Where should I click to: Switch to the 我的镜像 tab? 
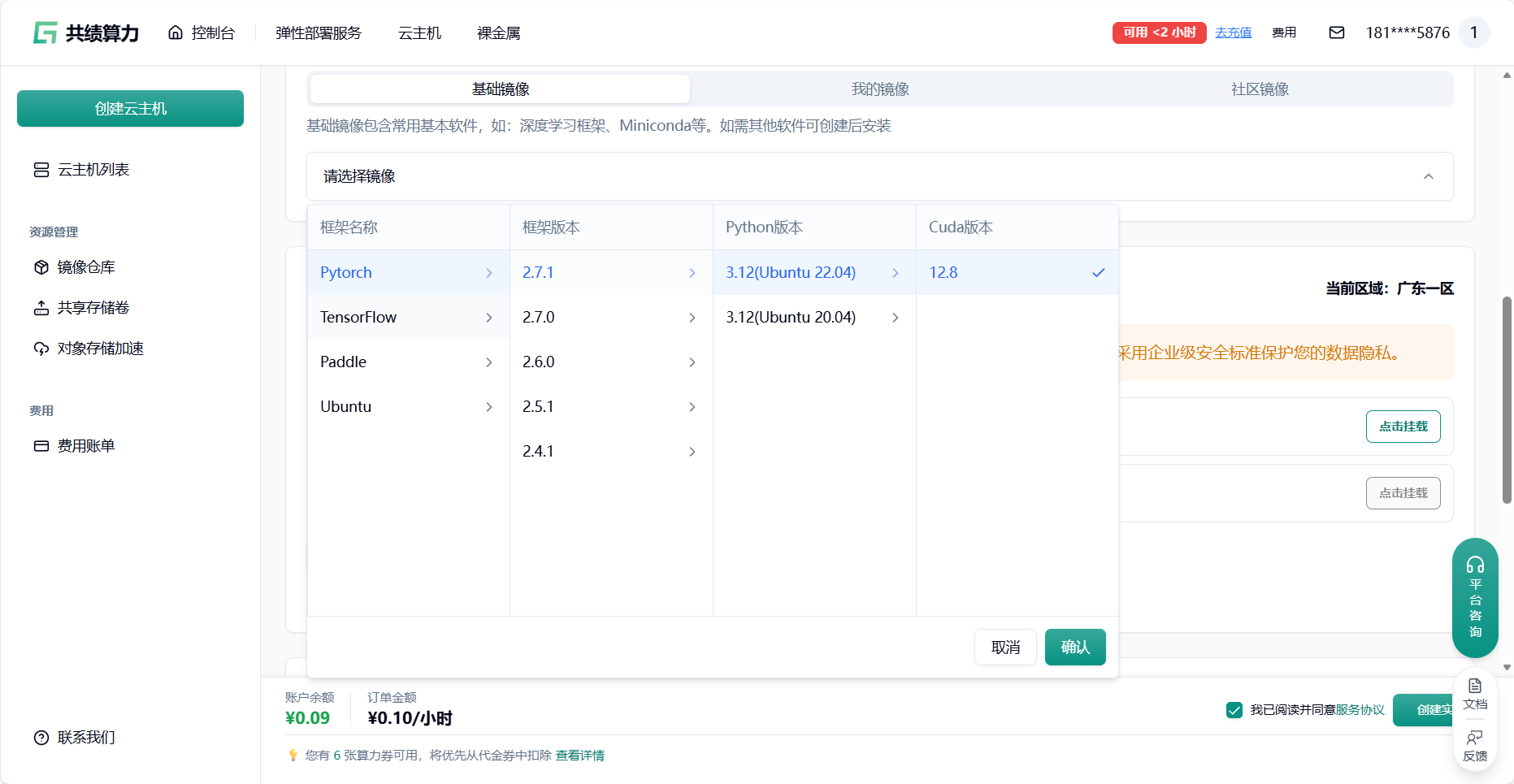click(879, 89)
